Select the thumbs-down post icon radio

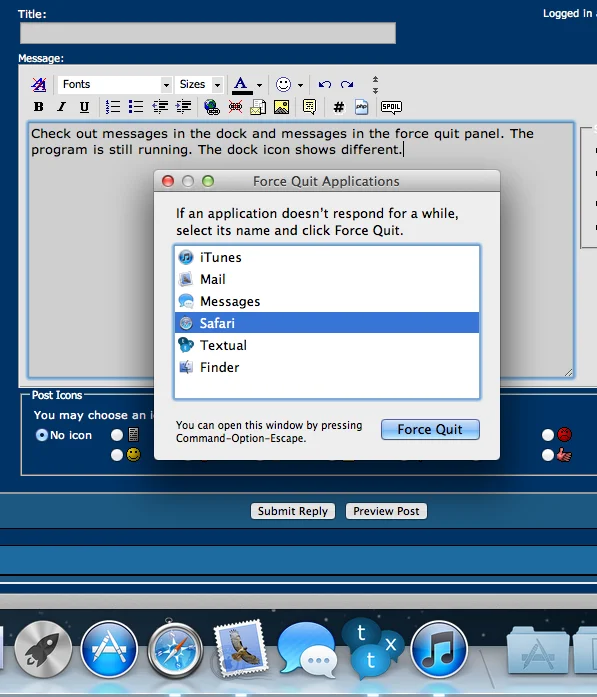coord(548,455)
